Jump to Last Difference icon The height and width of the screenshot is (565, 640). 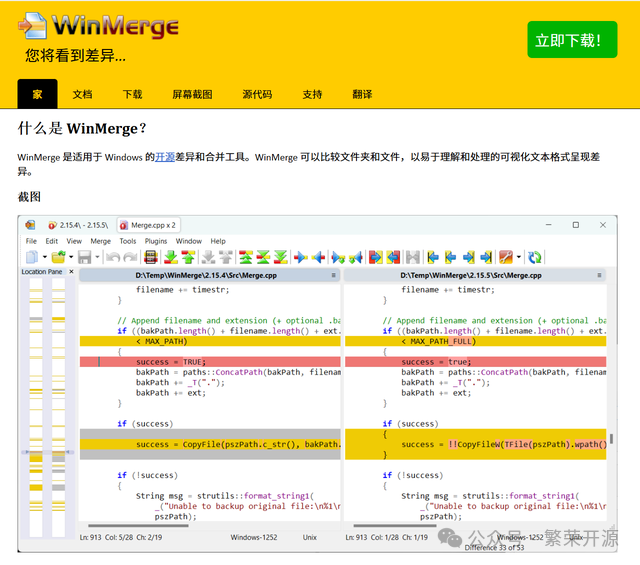[x=281, y=257]
